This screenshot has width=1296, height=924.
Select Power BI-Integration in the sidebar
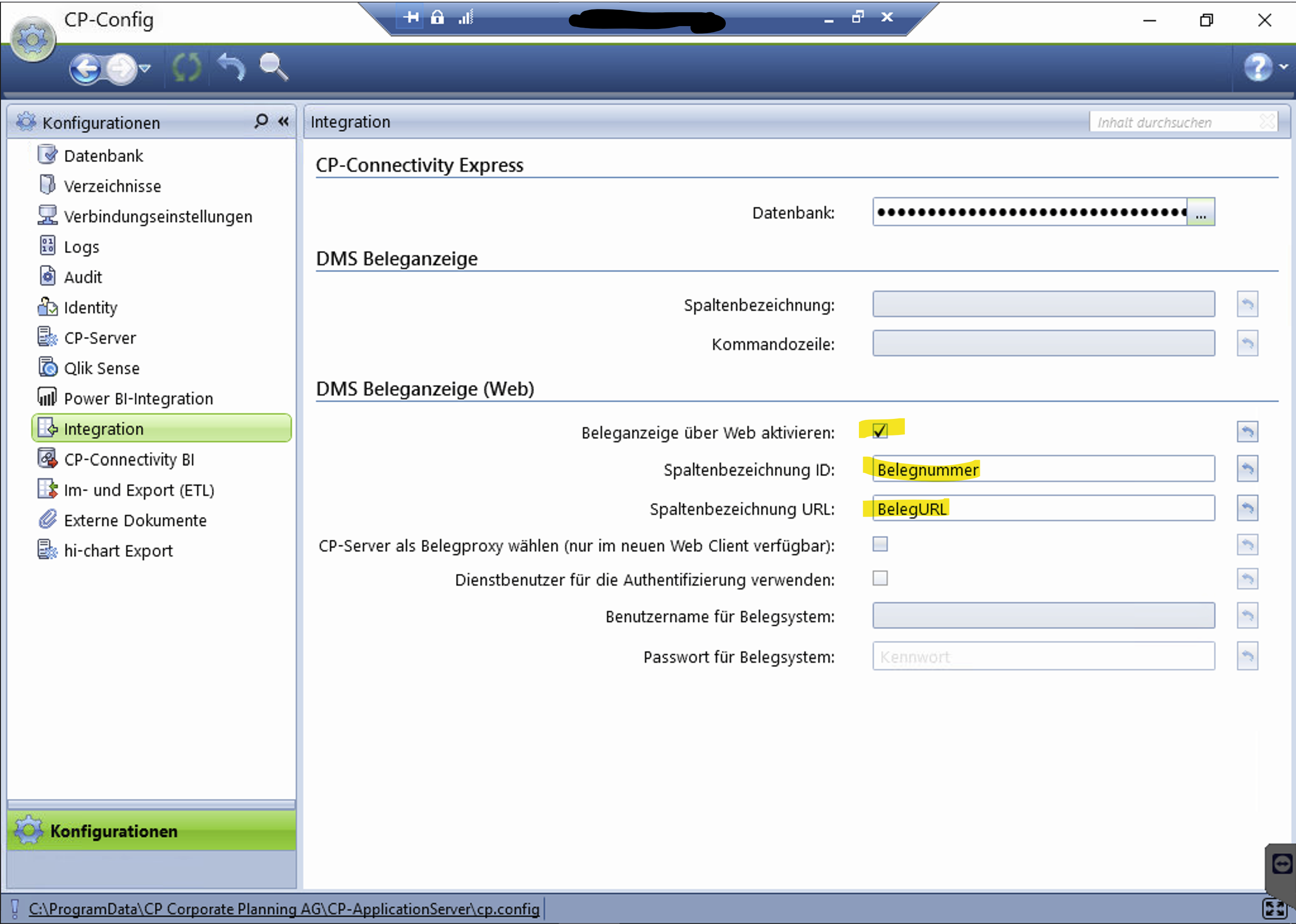pos(138,399)
